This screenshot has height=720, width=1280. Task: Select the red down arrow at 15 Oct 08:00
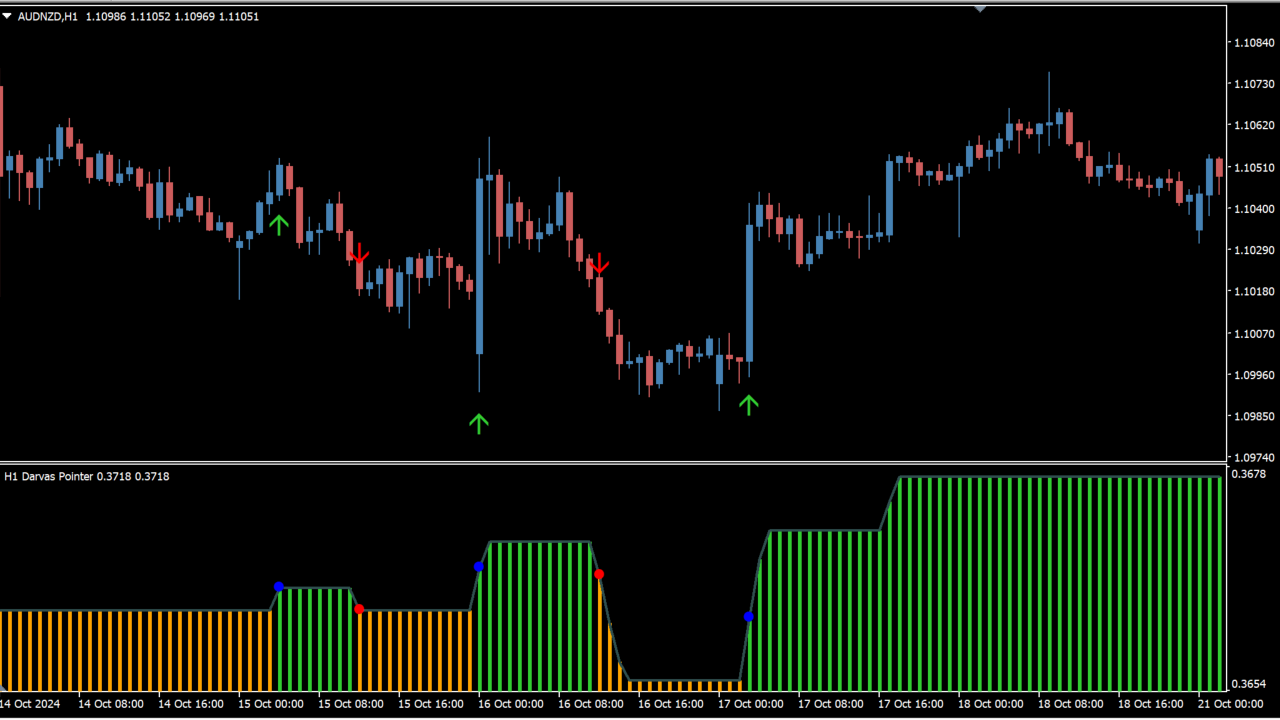[359, 254]
